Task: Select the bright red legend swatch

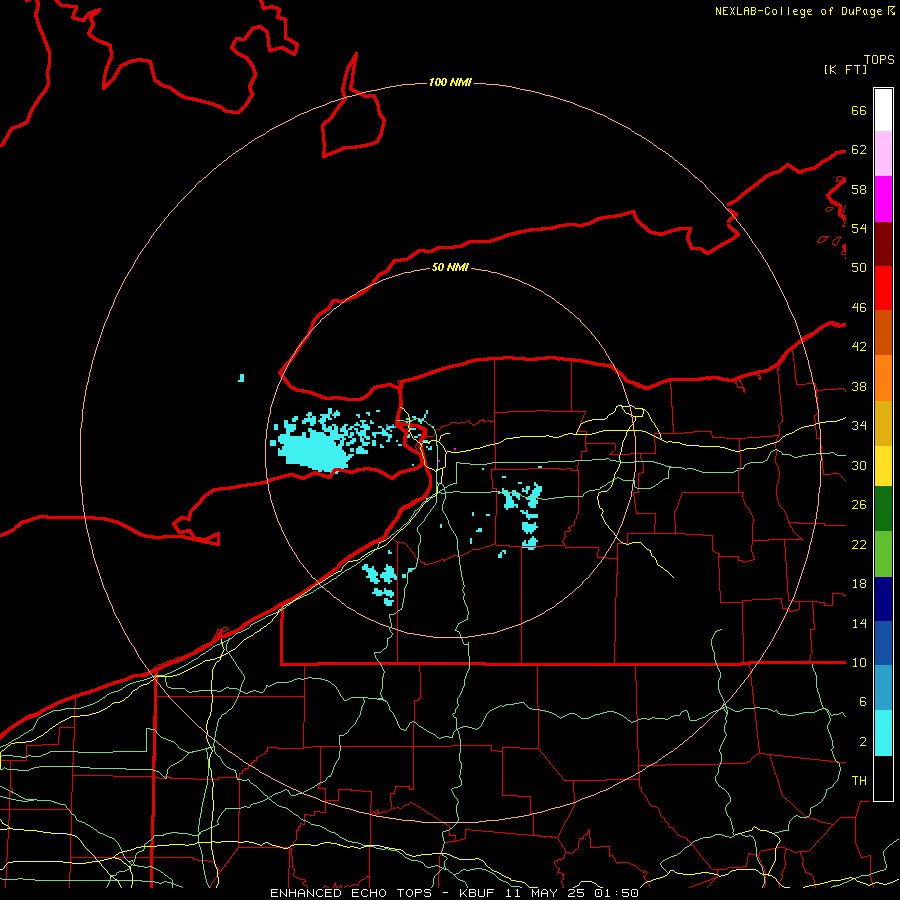Action: (x=883, y=288)
